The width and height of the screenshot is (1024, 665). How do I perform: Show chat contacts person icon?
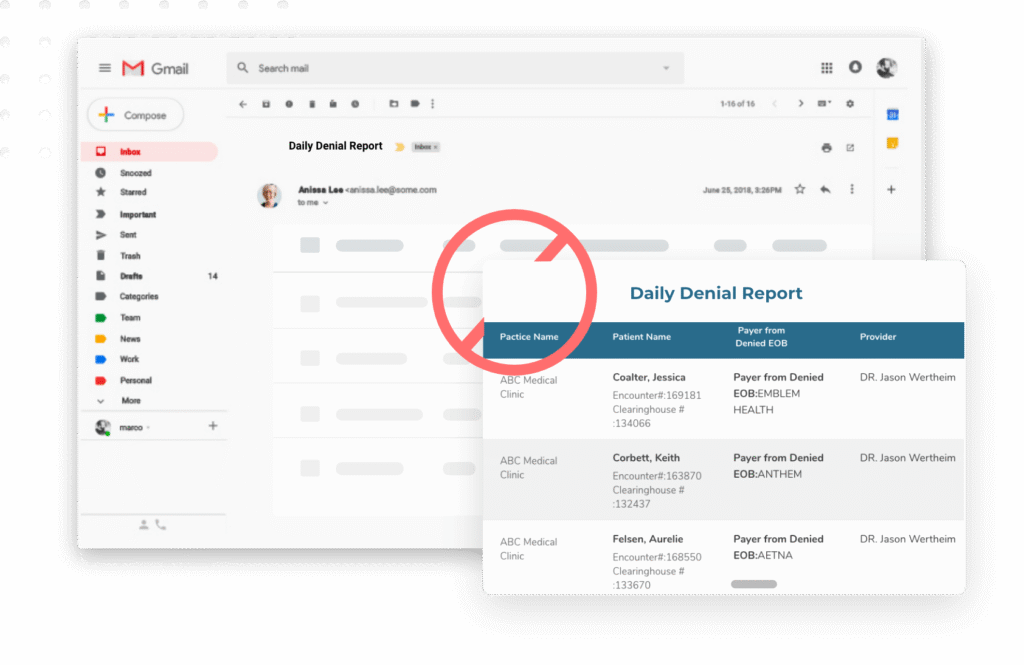[x=144, y=525]
